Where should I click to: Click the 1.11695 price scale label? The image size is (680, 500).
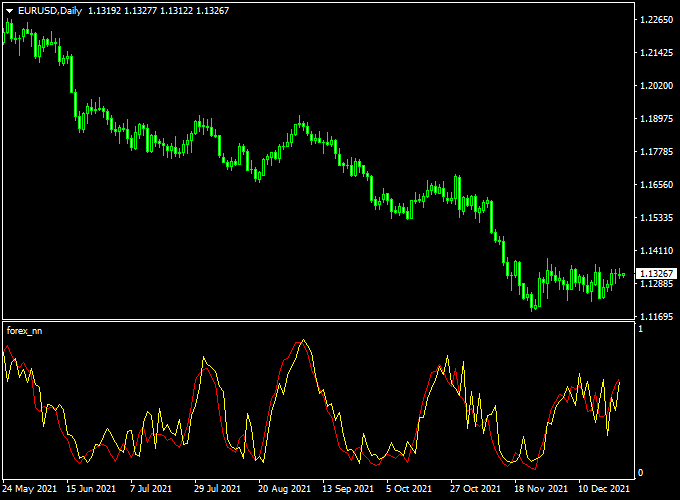click(x=657, y=317)
